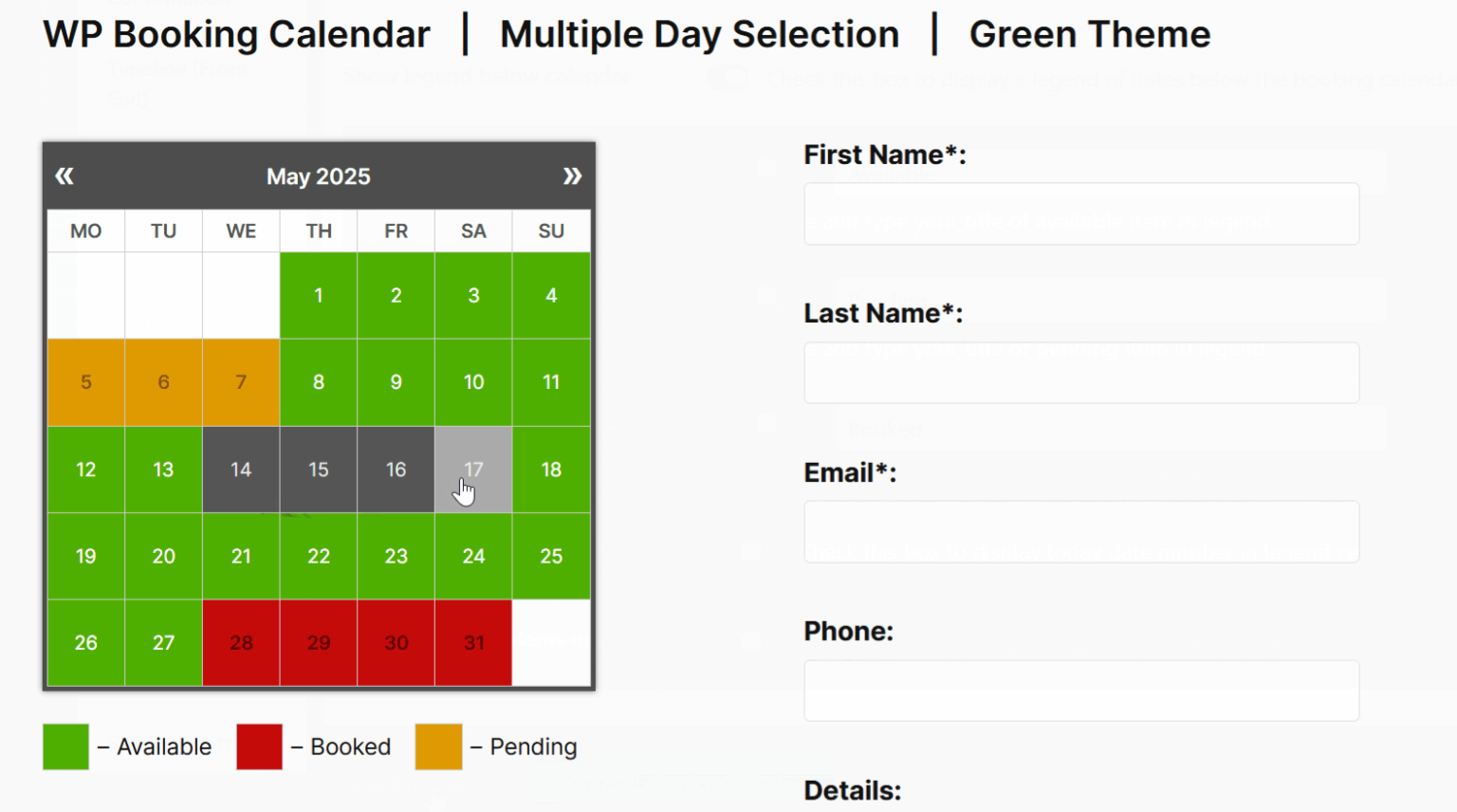Screen dimensions: 1457x812
Task: Click the Last Name input field
Action: pos(1081,372)
